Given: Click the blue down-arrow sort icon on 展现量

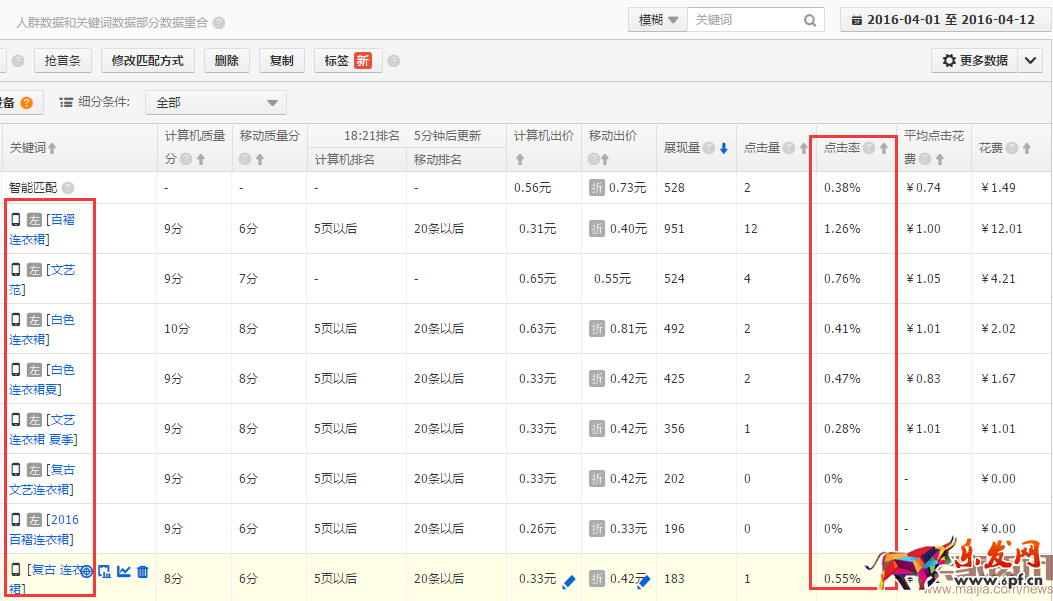Looking at the screenshot, I should tap(724, 148).
